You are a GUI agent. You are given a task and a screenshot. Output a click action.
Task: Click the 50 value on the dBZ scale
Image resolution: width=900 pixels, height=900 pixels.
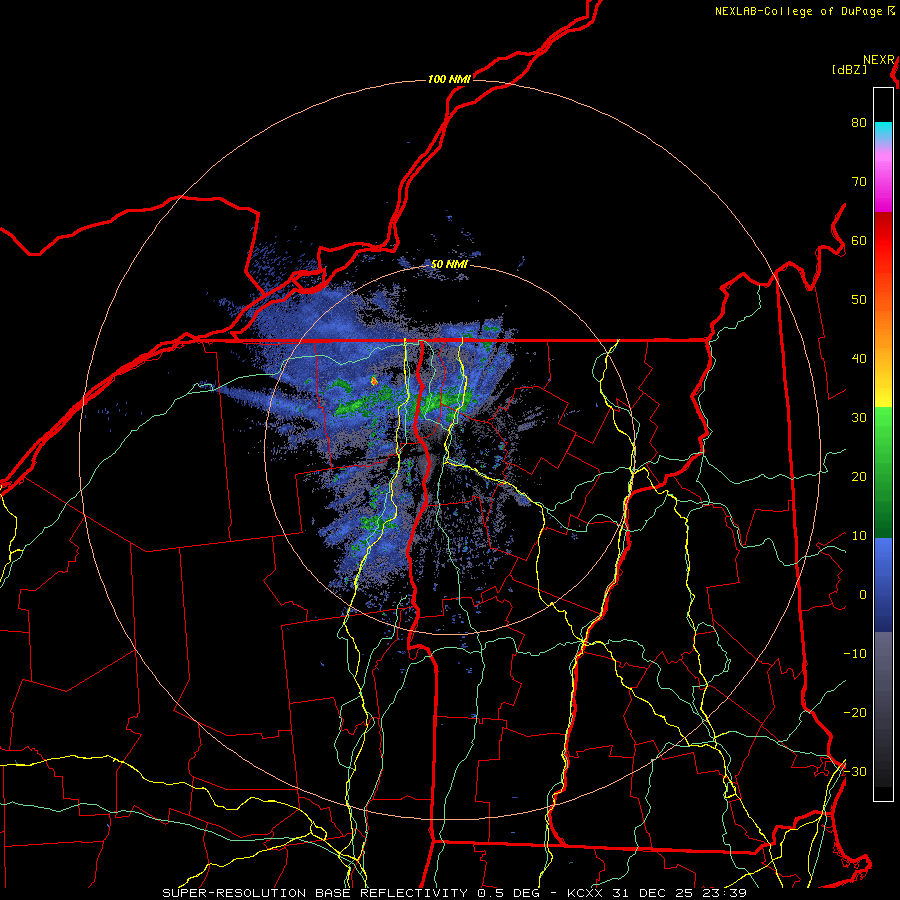tap(859, 300)
